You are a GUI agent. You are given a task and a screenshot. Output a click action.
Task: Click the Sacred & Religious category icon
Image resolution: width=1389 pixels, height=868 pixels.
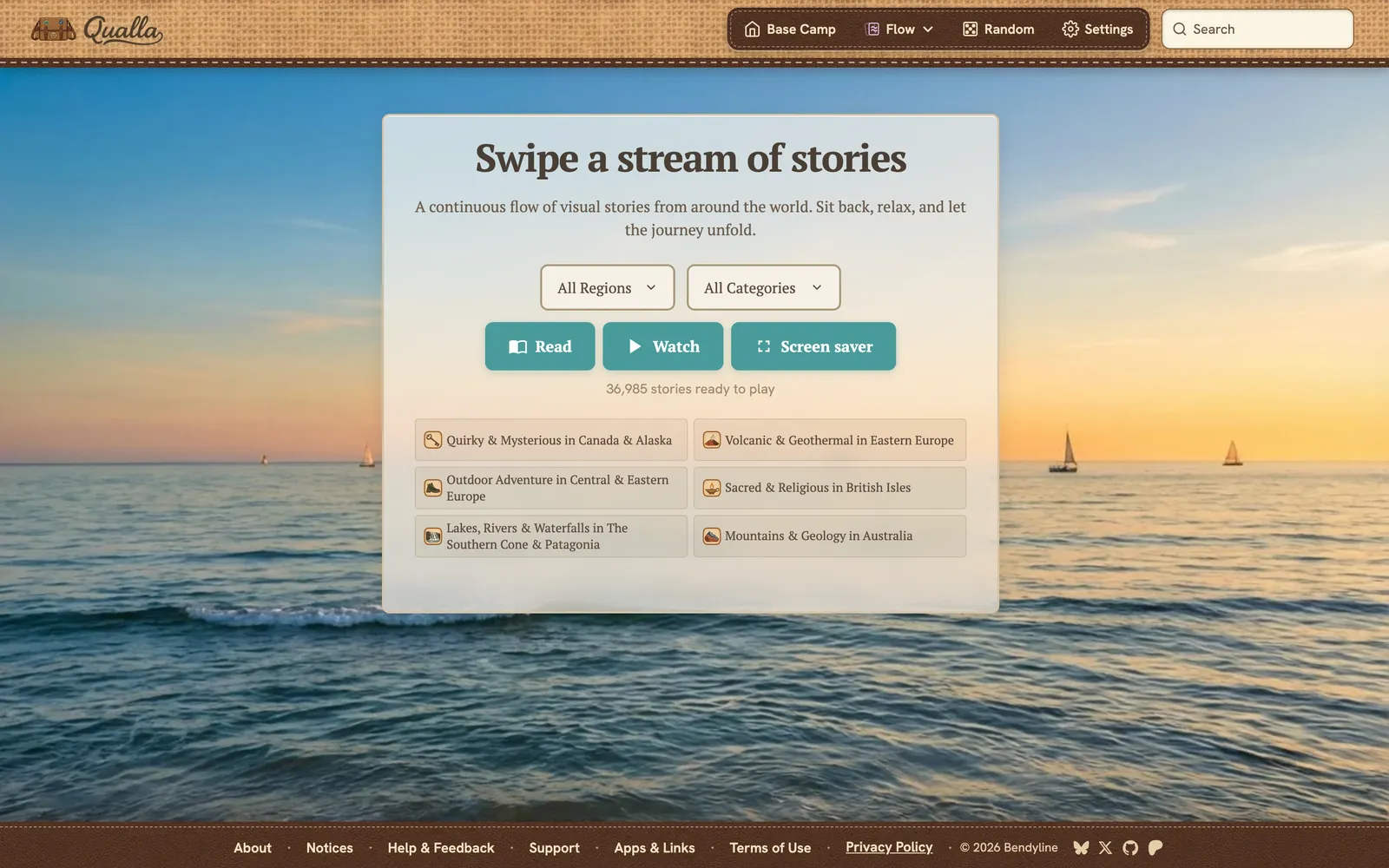[712, 488]
